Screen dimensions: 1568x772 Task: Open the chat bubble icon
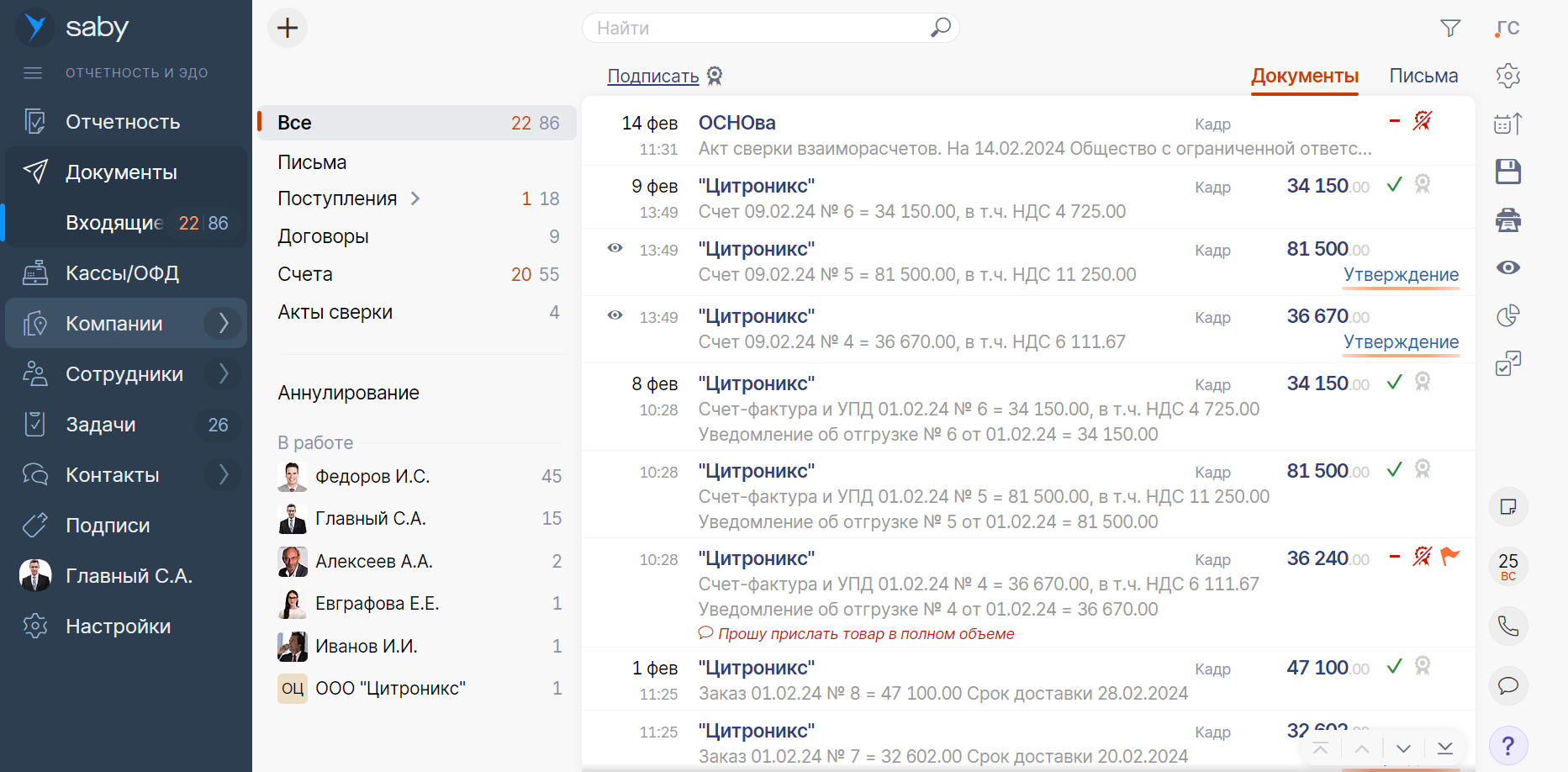tap(1507, 685)
